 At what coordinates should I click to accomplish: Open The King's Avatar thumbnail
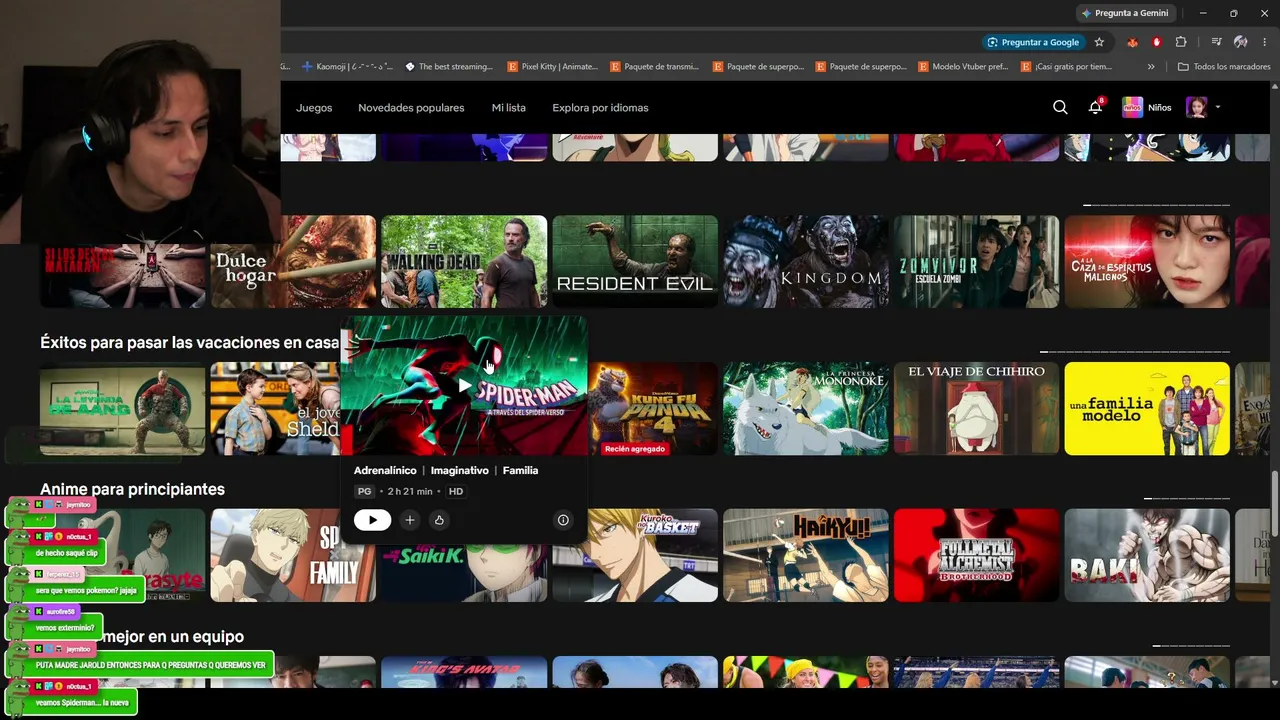464,672
